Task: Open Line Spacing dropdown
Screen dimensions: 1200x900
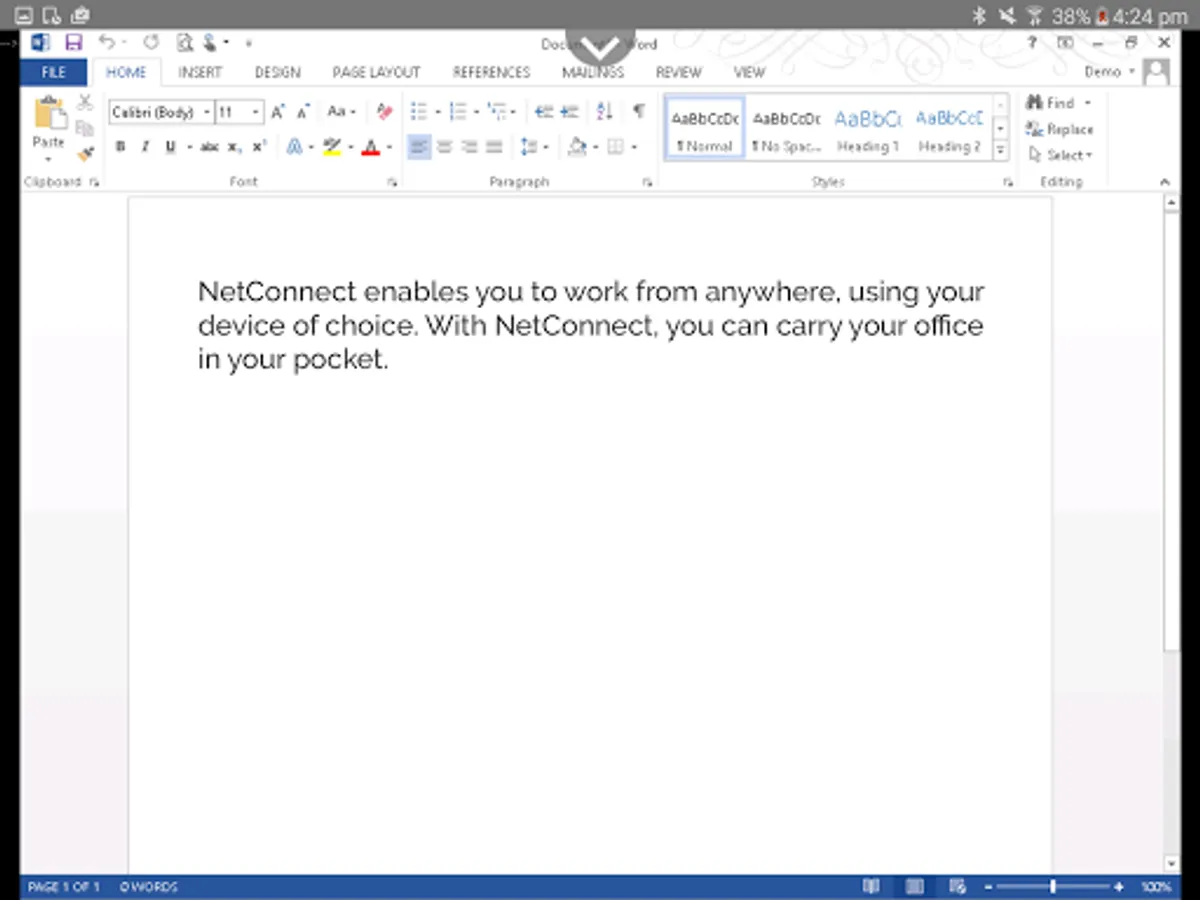Action: [x=535, y=147]
